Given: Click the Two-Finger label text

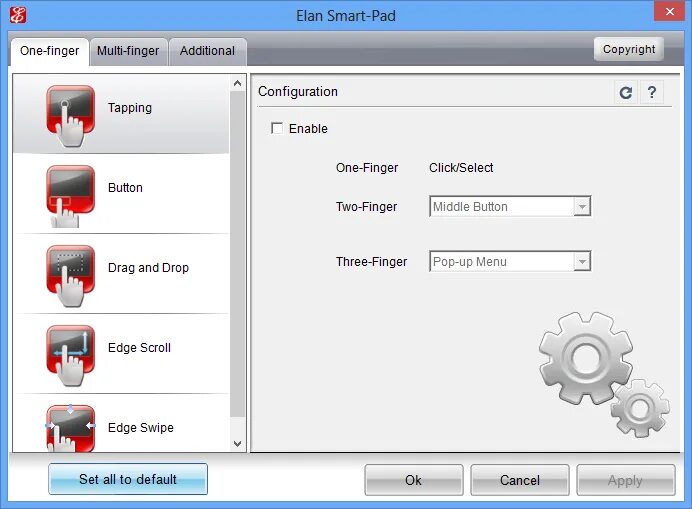Looking at the screenshot, I should [x=366, y=207].
